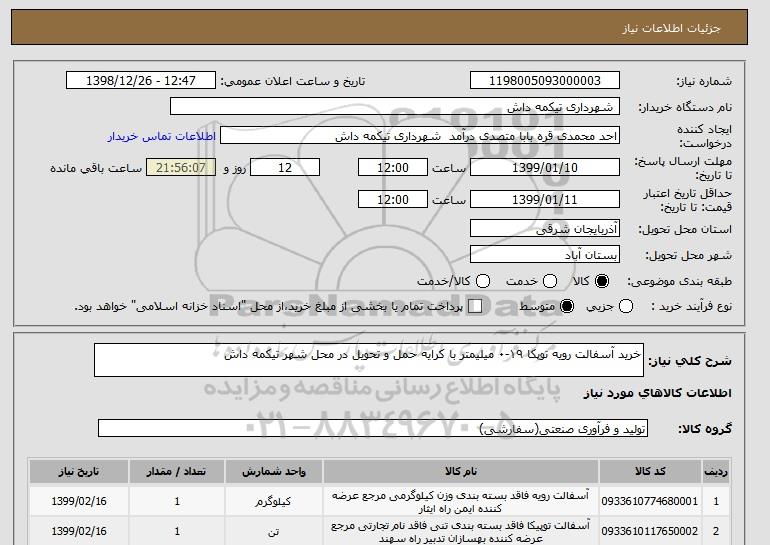Select the کالا radio button
This screenshot has width=770, height=545.
click(602, 281)
